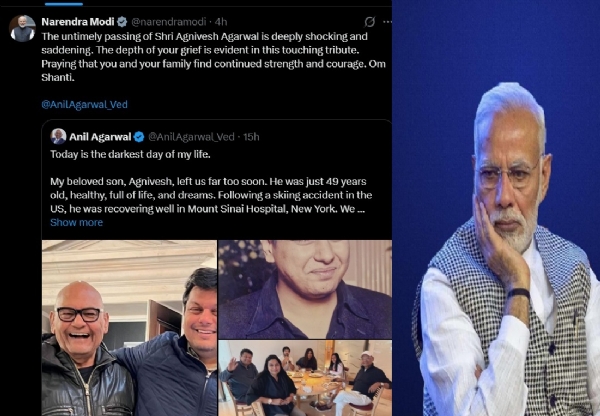Click the @narendramodi handle
Viewport: 600px width, 416px height.
point(166,20)
